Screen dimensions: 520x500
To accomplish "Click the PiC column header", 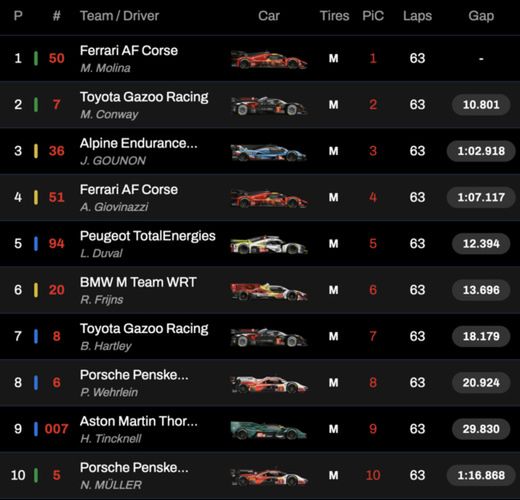I will 373,16.
